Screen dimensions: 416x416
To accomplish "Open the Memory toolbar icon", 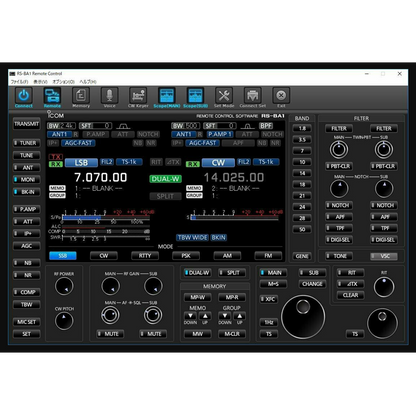I will (81, 96).
